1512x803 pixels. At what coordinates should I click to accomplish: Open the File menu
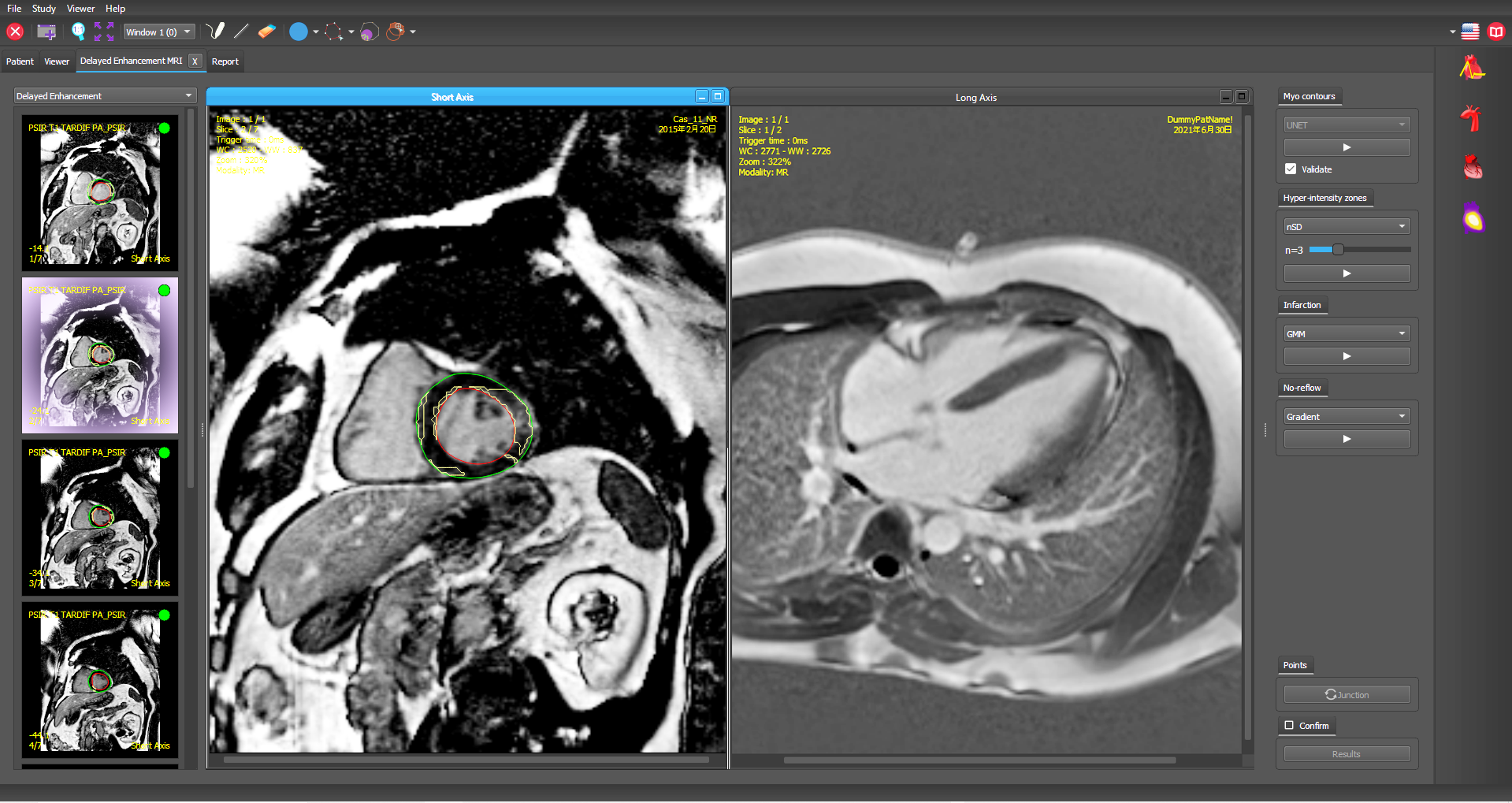(x=14, y=9)
